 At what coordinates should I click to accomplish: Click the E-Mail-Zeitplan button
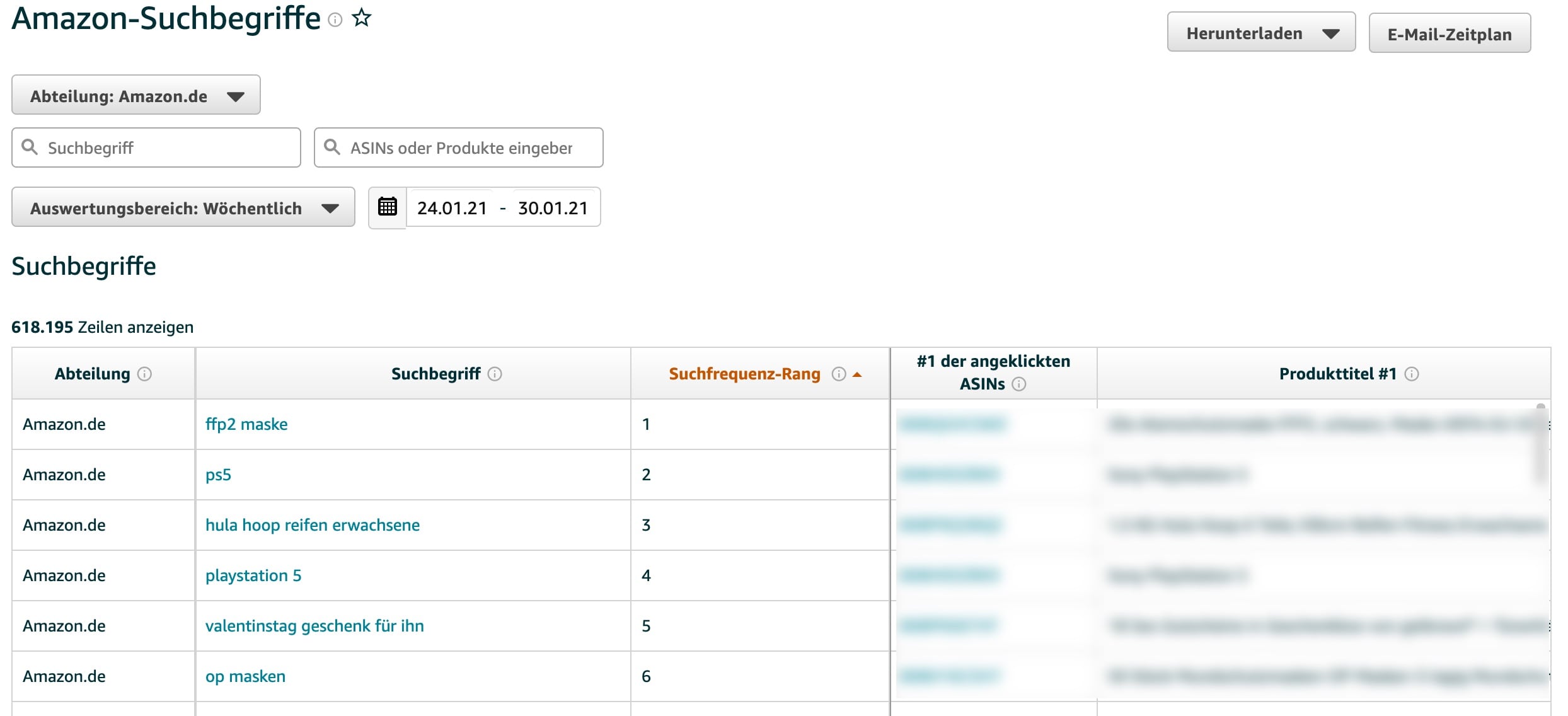coord(1450,33)
